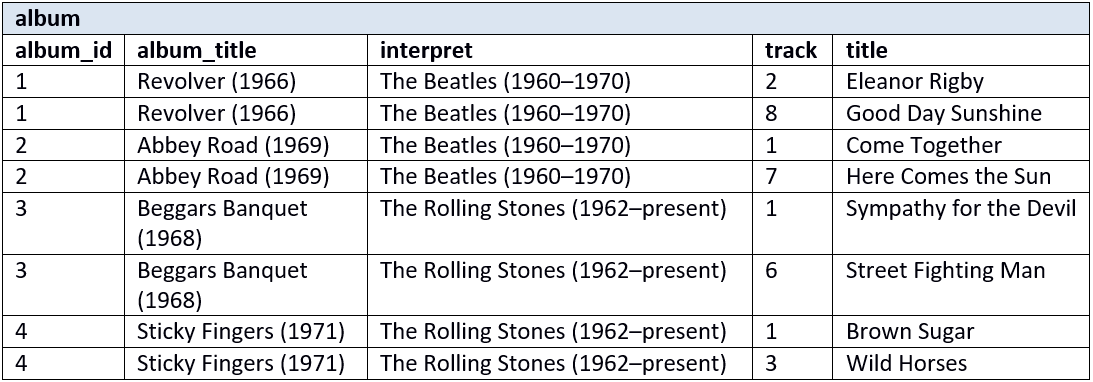
Task: Click the last 'Sticky Fingers (1971)' cell
Action: point(247,363)
